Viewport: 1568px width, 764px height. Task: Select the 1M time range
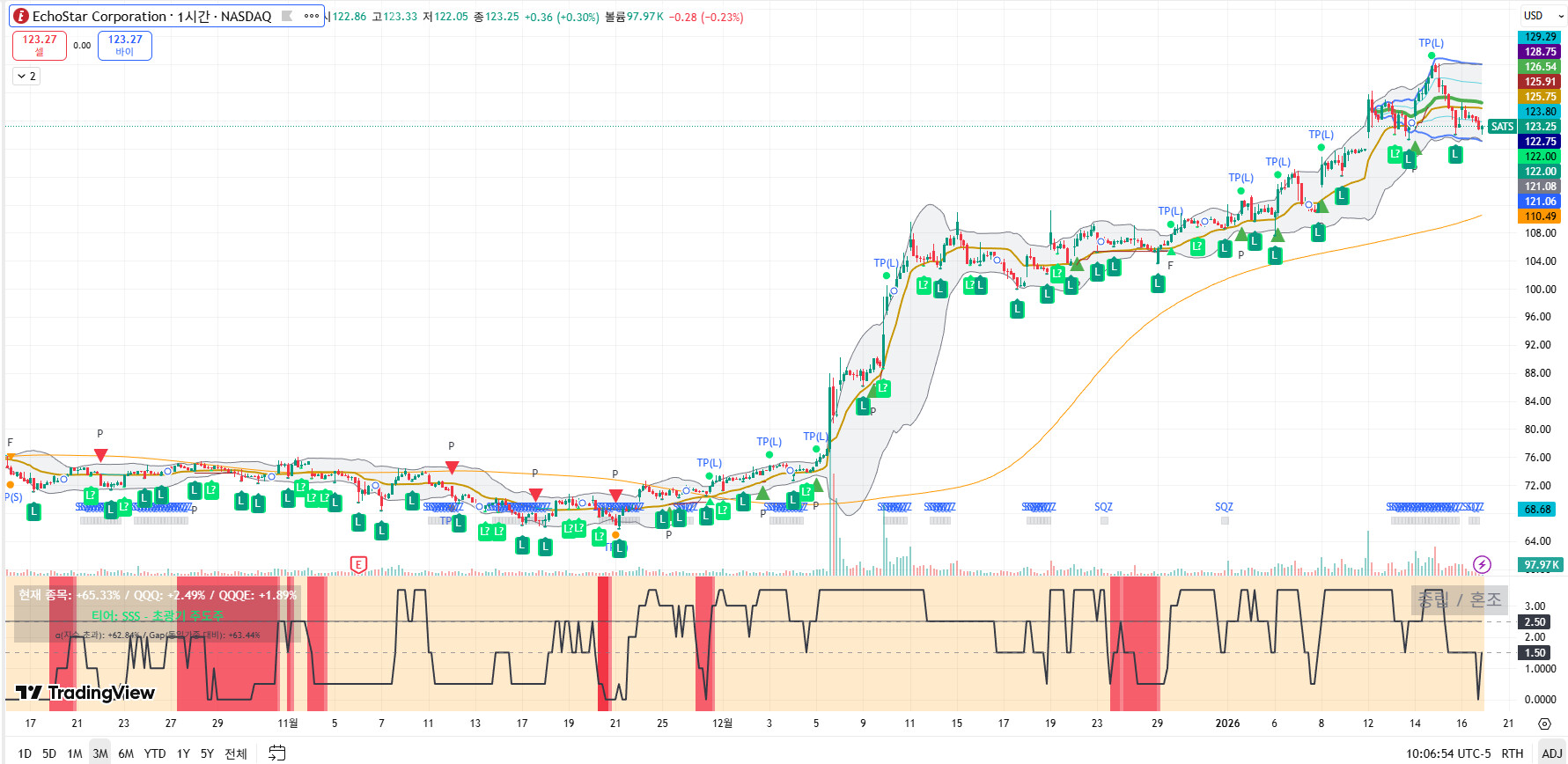coord(75,753)
